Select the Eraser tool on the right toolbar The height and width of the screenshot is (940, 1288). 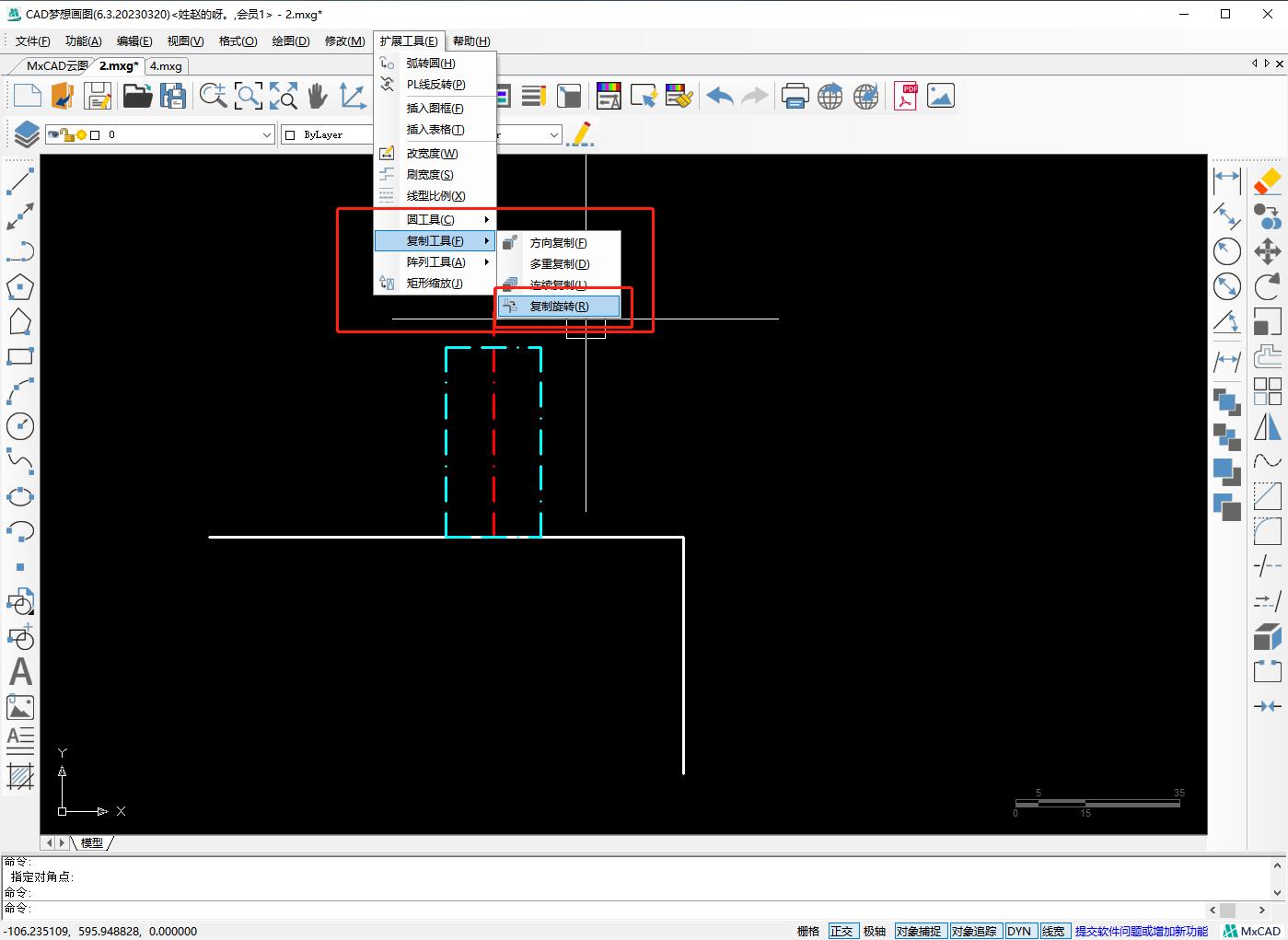pos(1268,181)
